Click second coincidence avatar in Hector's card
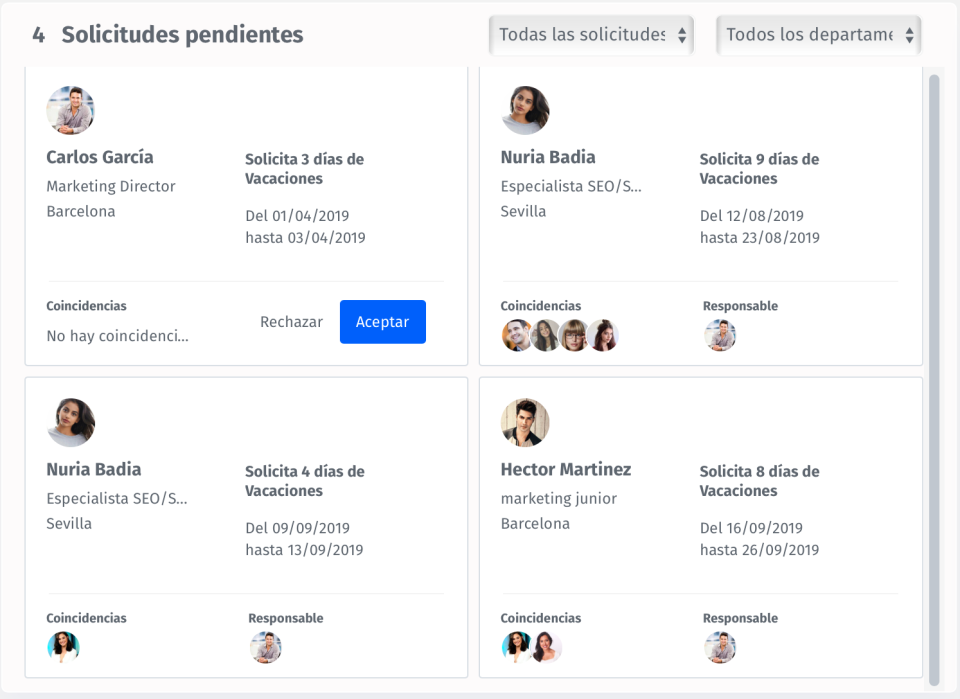 545,648
